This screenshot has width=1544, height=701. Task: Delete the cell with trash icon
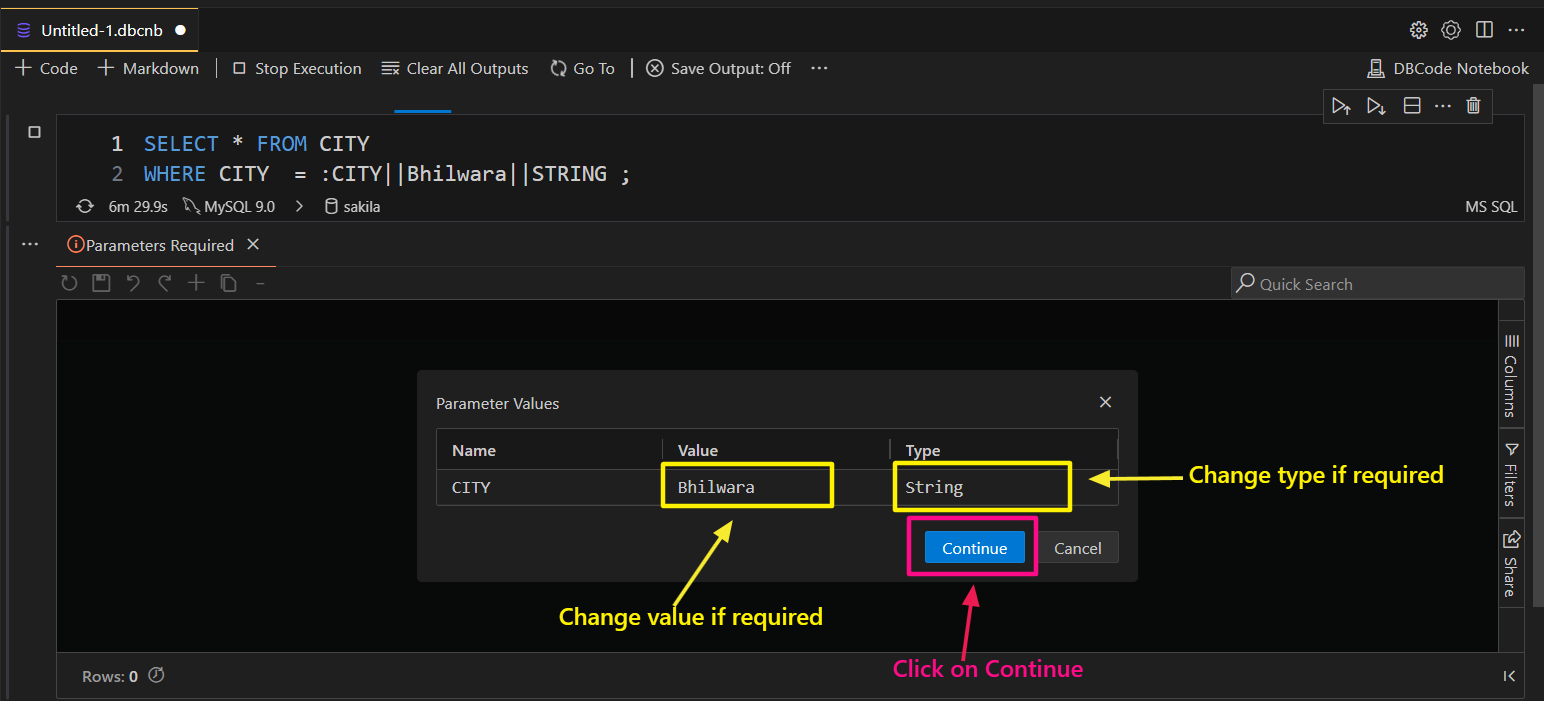point(1473,105)
